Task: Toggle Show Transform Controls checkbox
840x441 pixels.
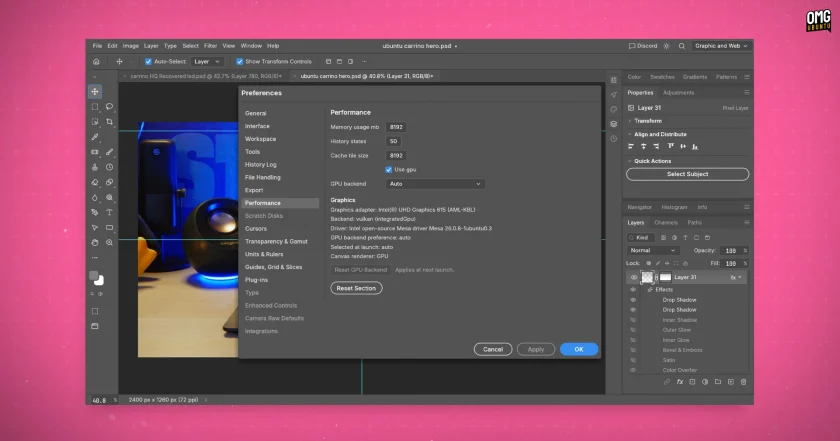Action: [239, 62]
